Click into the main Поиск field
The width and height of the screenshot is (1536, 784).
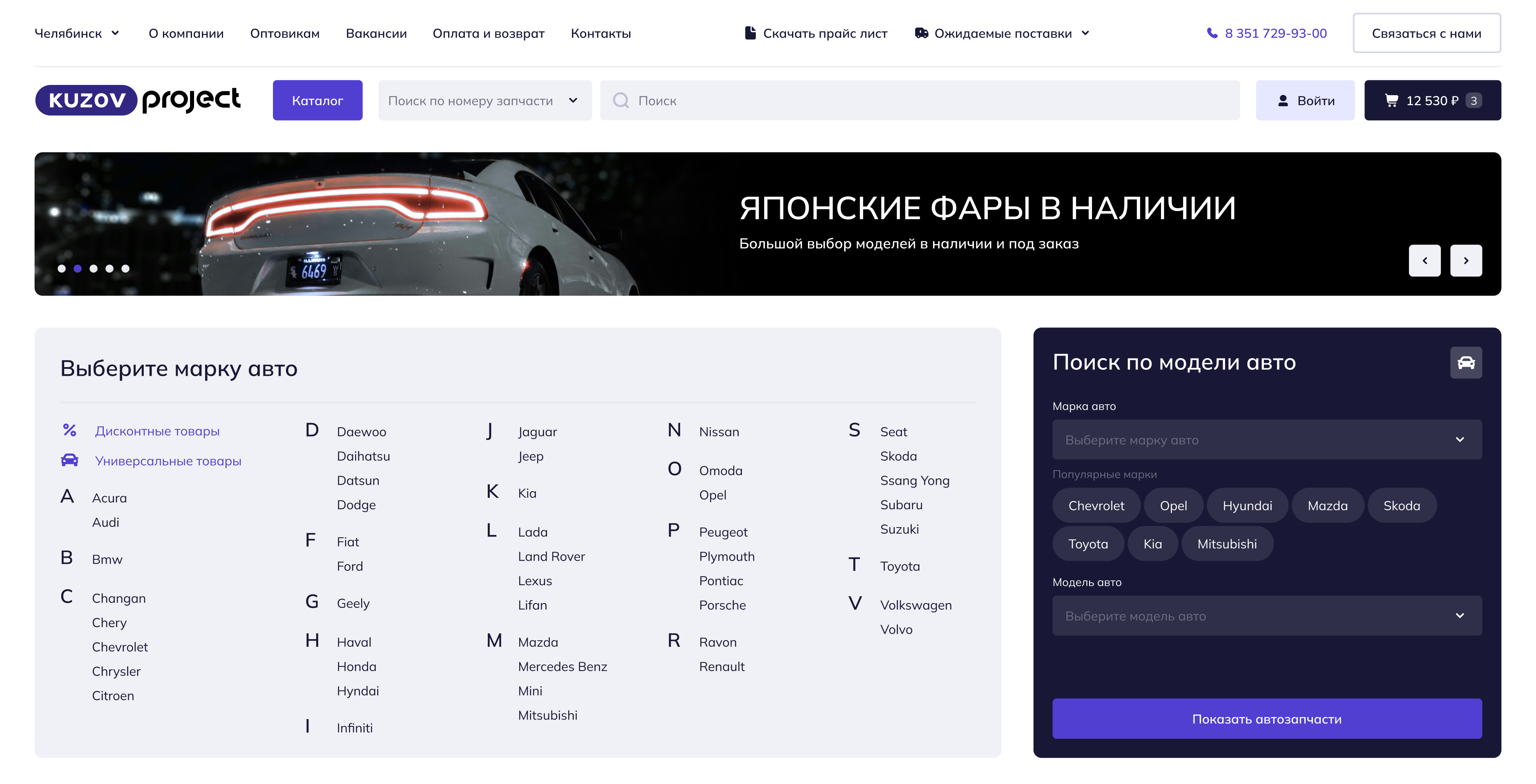(920, 100)
